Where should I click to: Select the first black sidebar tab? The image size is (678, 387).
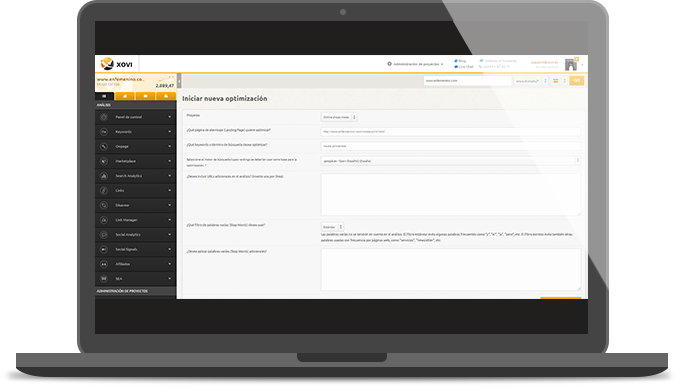104,96
